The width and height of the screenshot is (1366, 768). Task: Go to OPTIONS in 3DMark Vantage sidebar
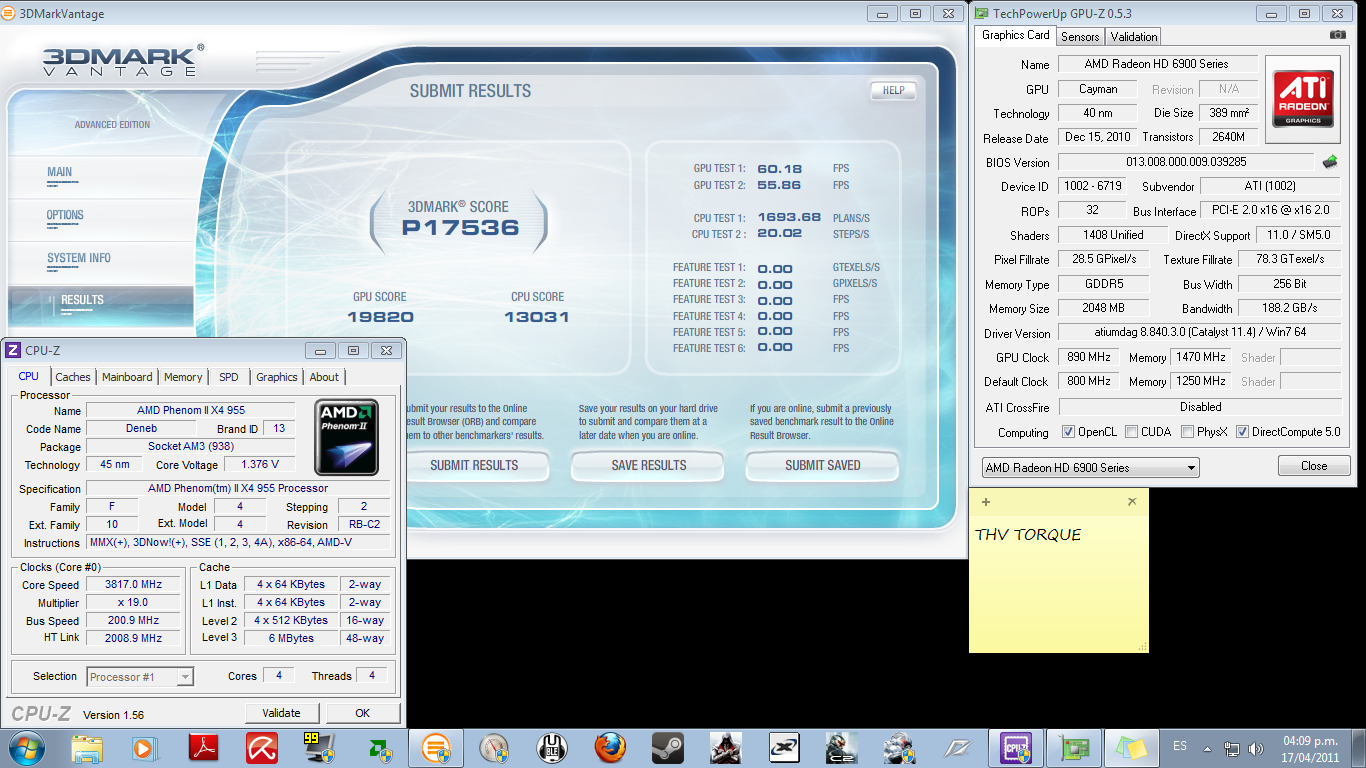coord(65,215)
